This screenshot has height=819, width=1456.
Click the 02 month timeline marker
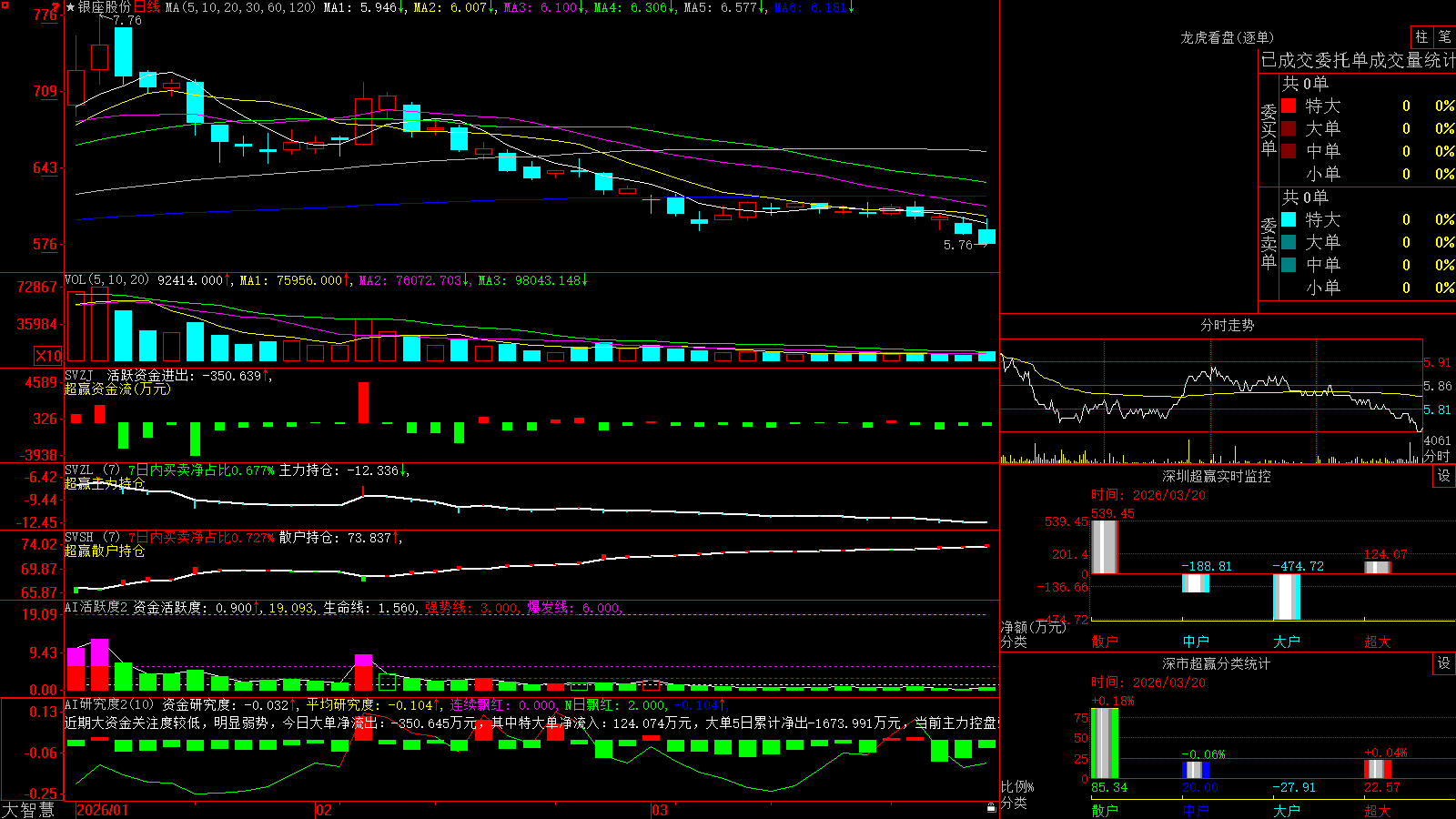click(324, 810)
